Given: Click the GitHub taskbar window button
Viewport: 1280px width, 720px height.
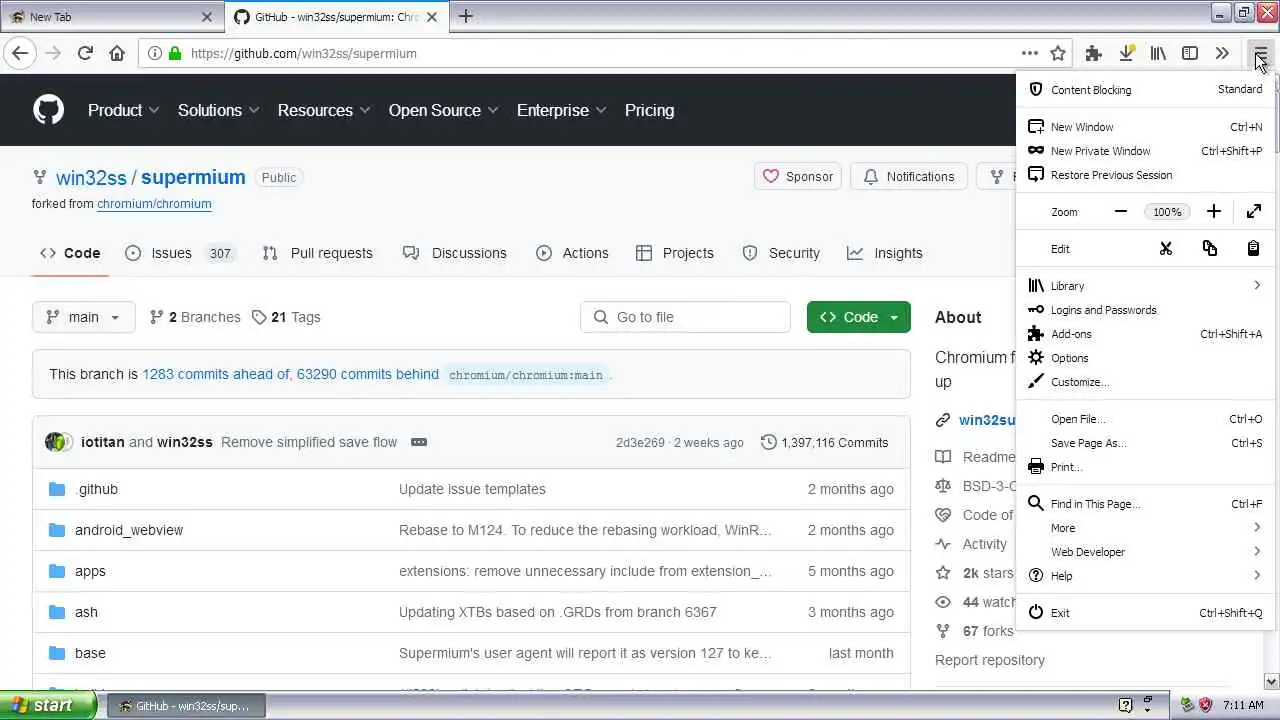Looking at the screenshot, I should (x=187, y=705).
